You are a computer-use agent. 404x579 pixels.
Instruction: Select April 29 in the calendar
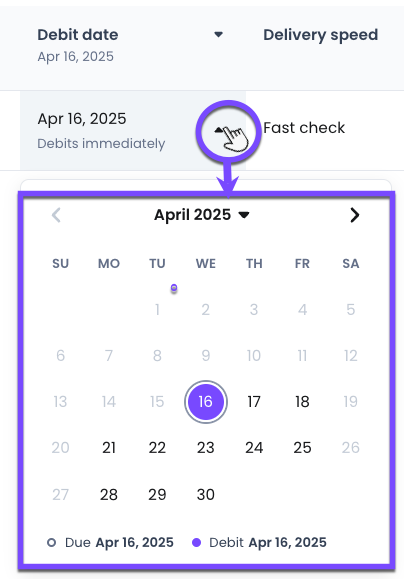157,494
